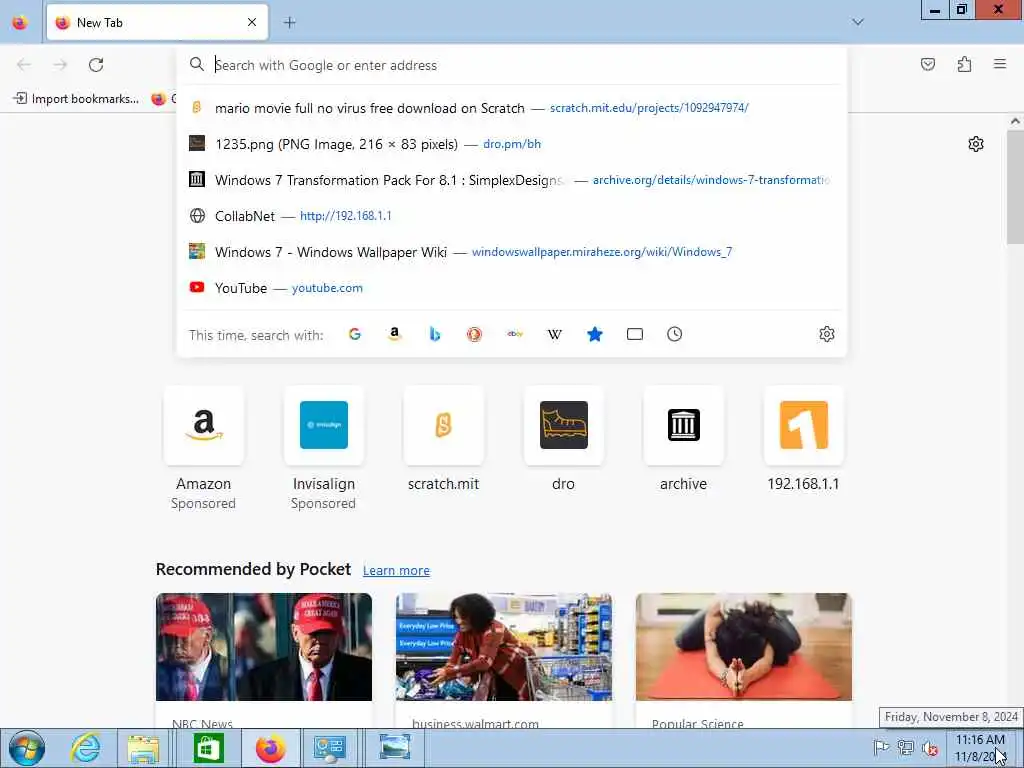
Task: Open the Firefox application menu hamburger
Action: pos(1000,64)
